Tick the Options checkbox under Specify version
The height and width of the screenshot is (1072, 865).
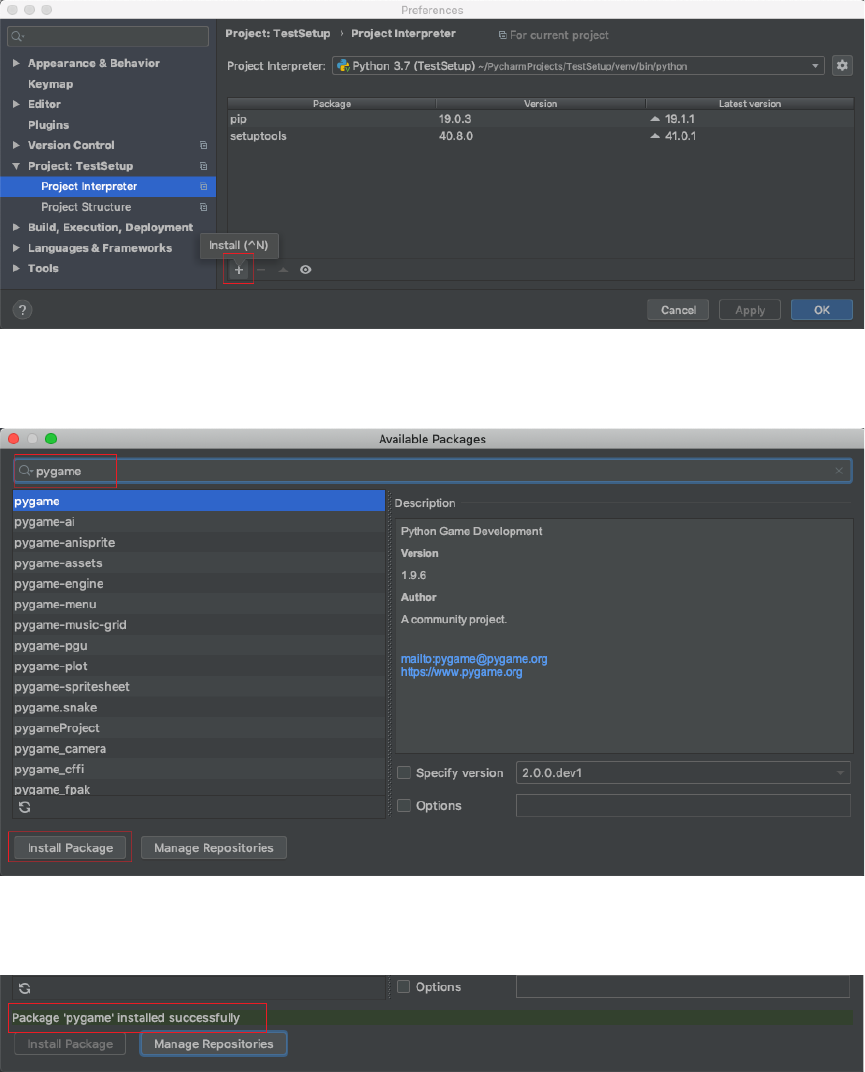coord(404,806)
